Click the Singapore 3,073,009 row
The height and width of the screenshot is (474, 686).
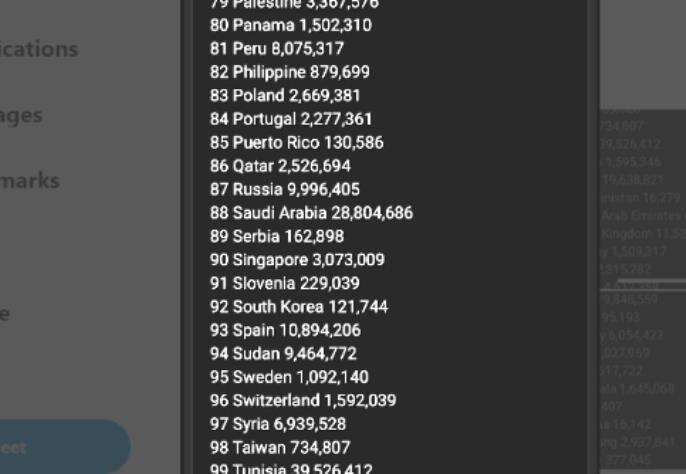click(x=297, y=260)
